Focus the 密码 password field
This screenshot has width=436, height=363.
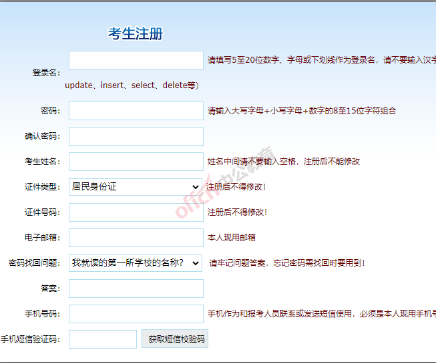tap(136, 111)
